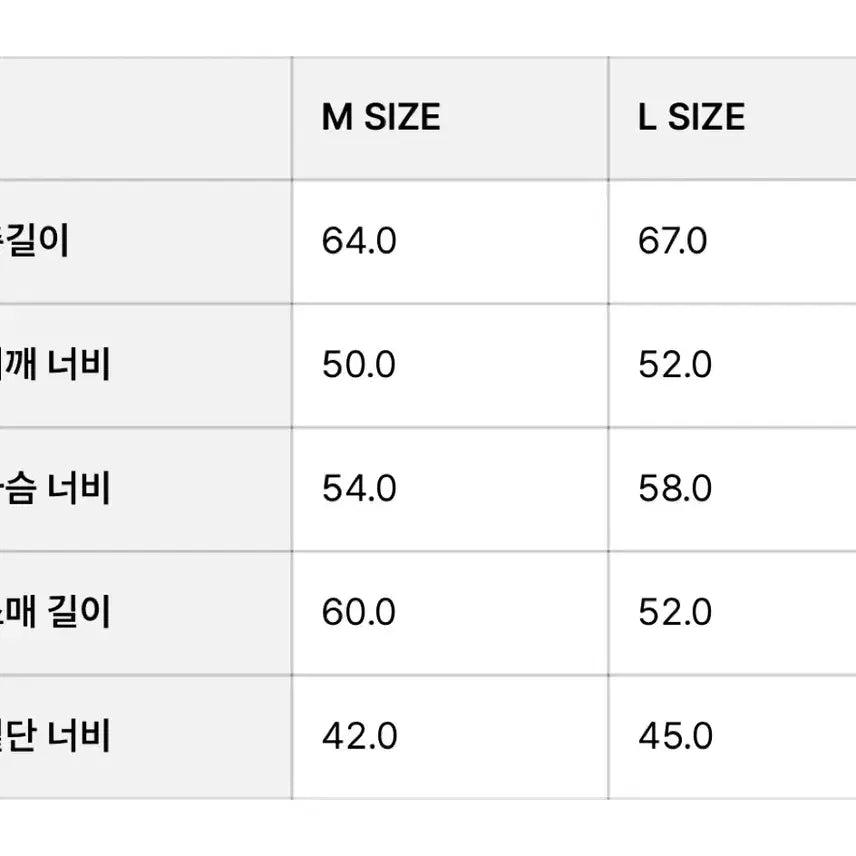Click the 54.0 chest width value
This screenshot has width=856, height=856.
(x=359, y=489)
